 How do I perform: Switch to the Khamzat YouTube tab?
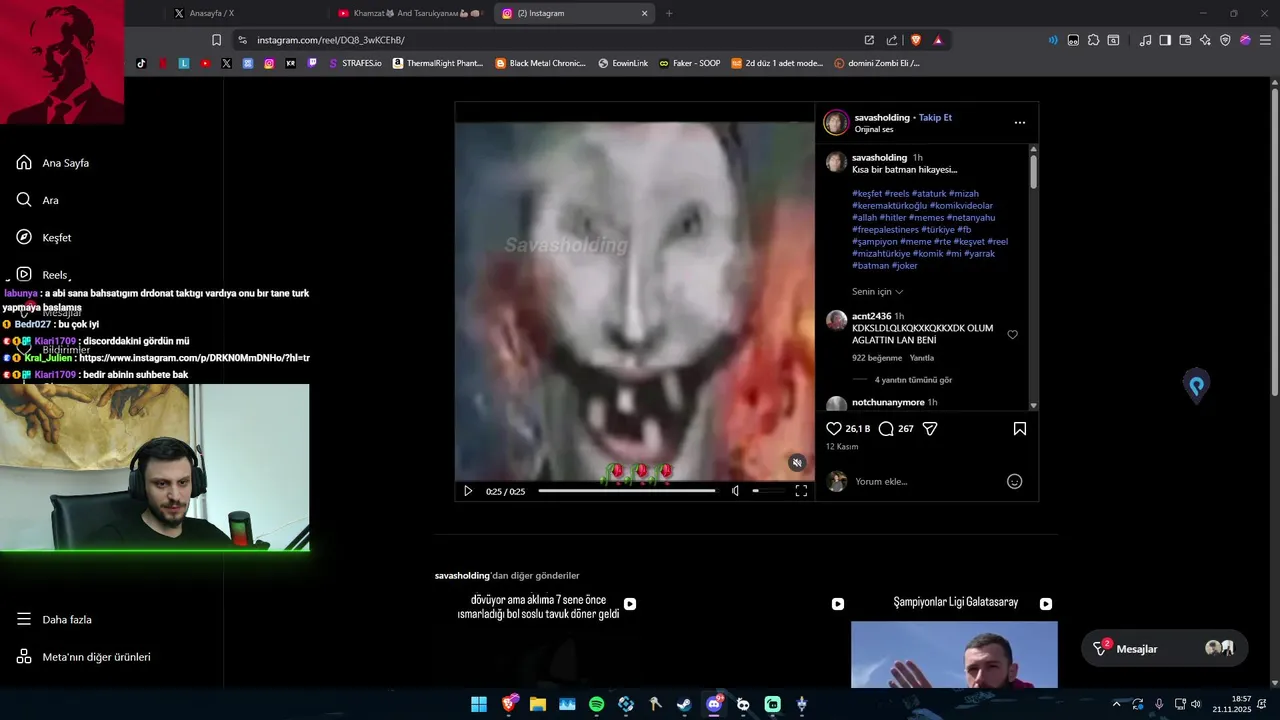(410, 13)
